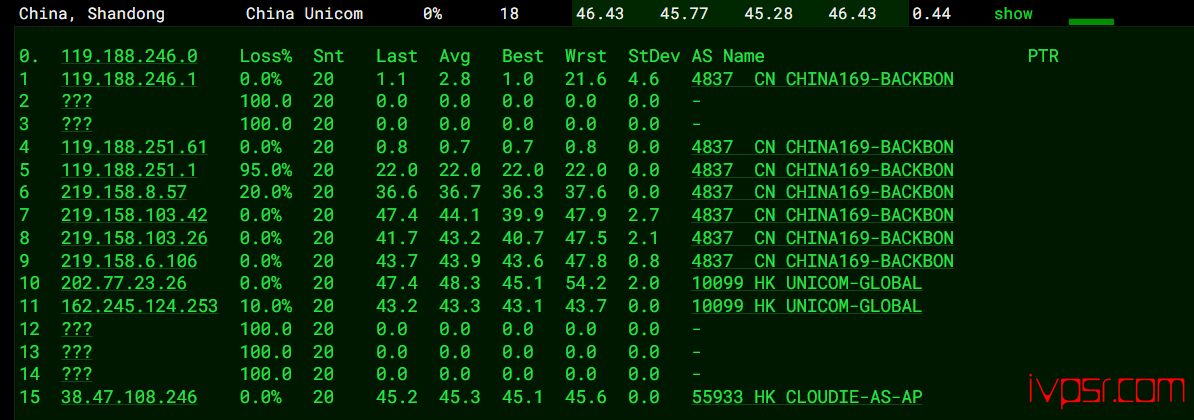Open the 119.188.251.1 hop link

pos(129,170)
